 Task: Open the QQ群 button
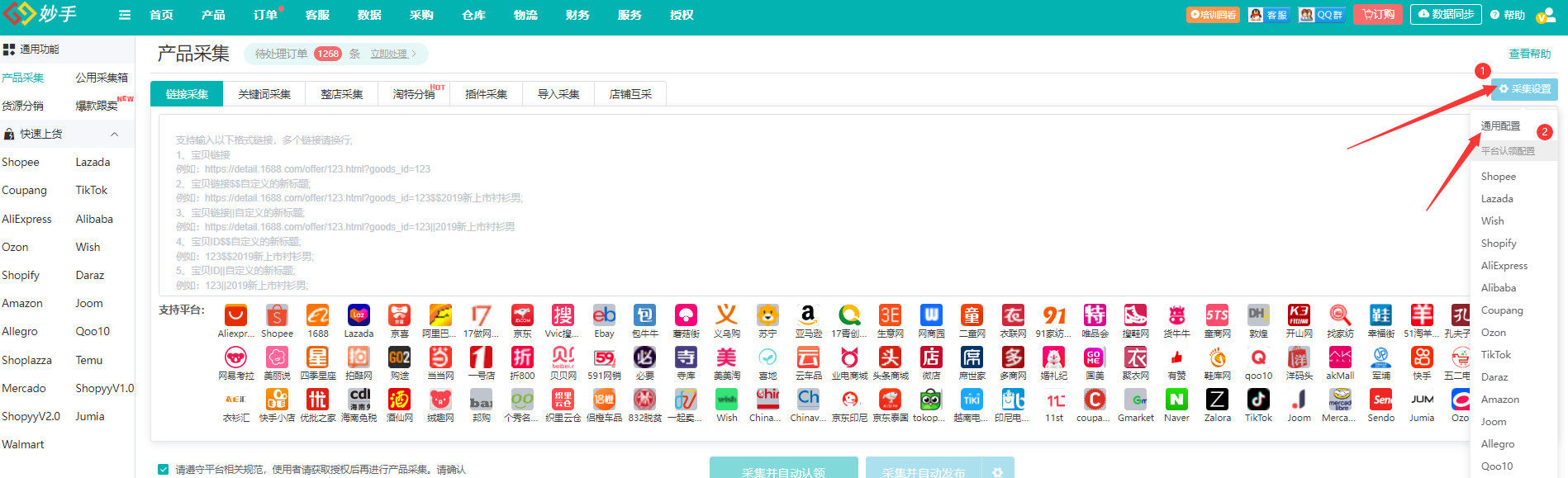click(x=1321, y=15)
